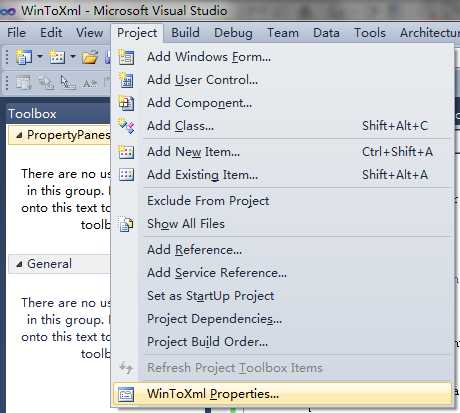This screenshot has width=460, height=413.
Task: Choose Add Windows Form from Project menu
Action: click(282, 57)
